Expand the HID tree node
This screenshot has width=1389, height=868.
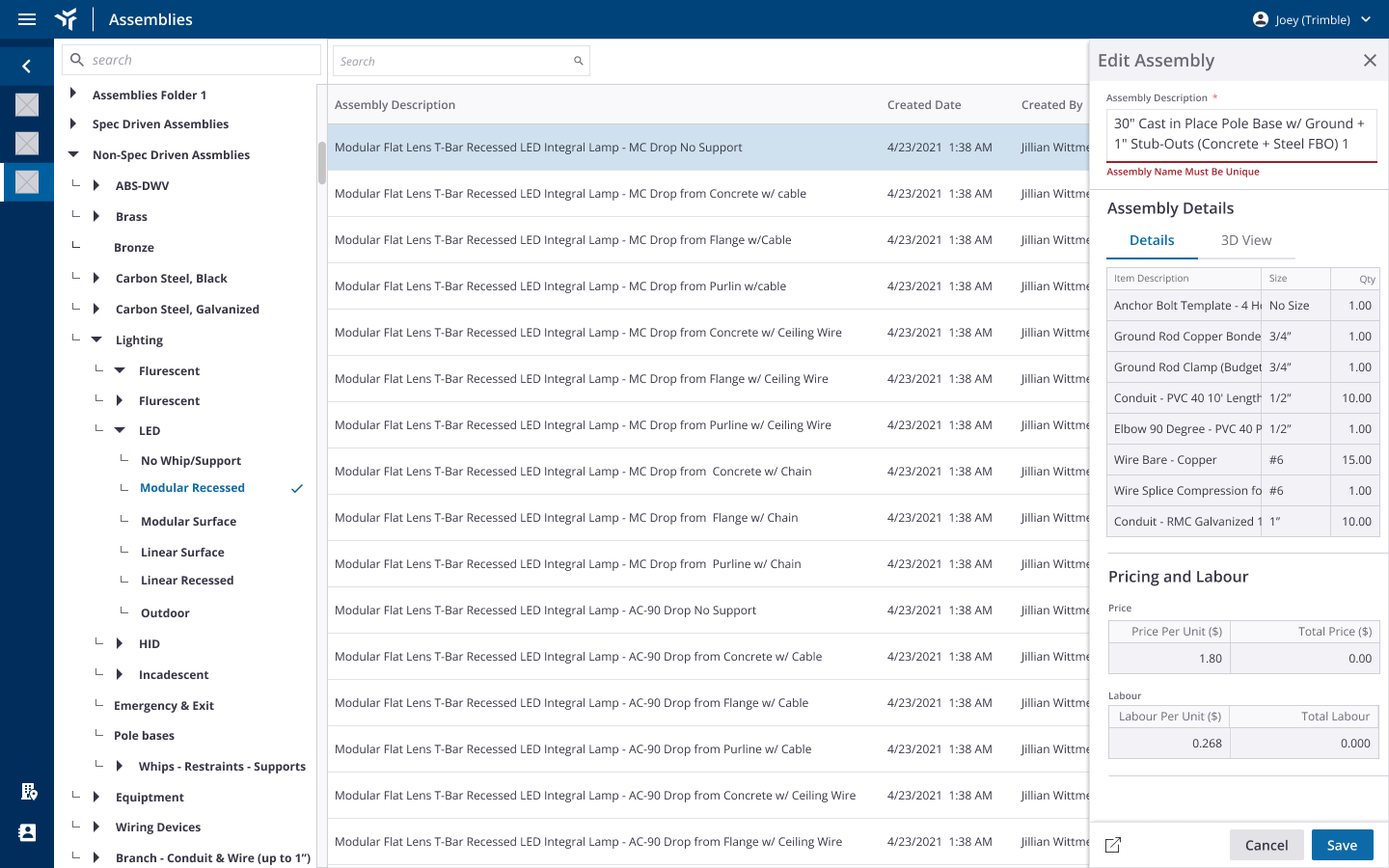120,643
